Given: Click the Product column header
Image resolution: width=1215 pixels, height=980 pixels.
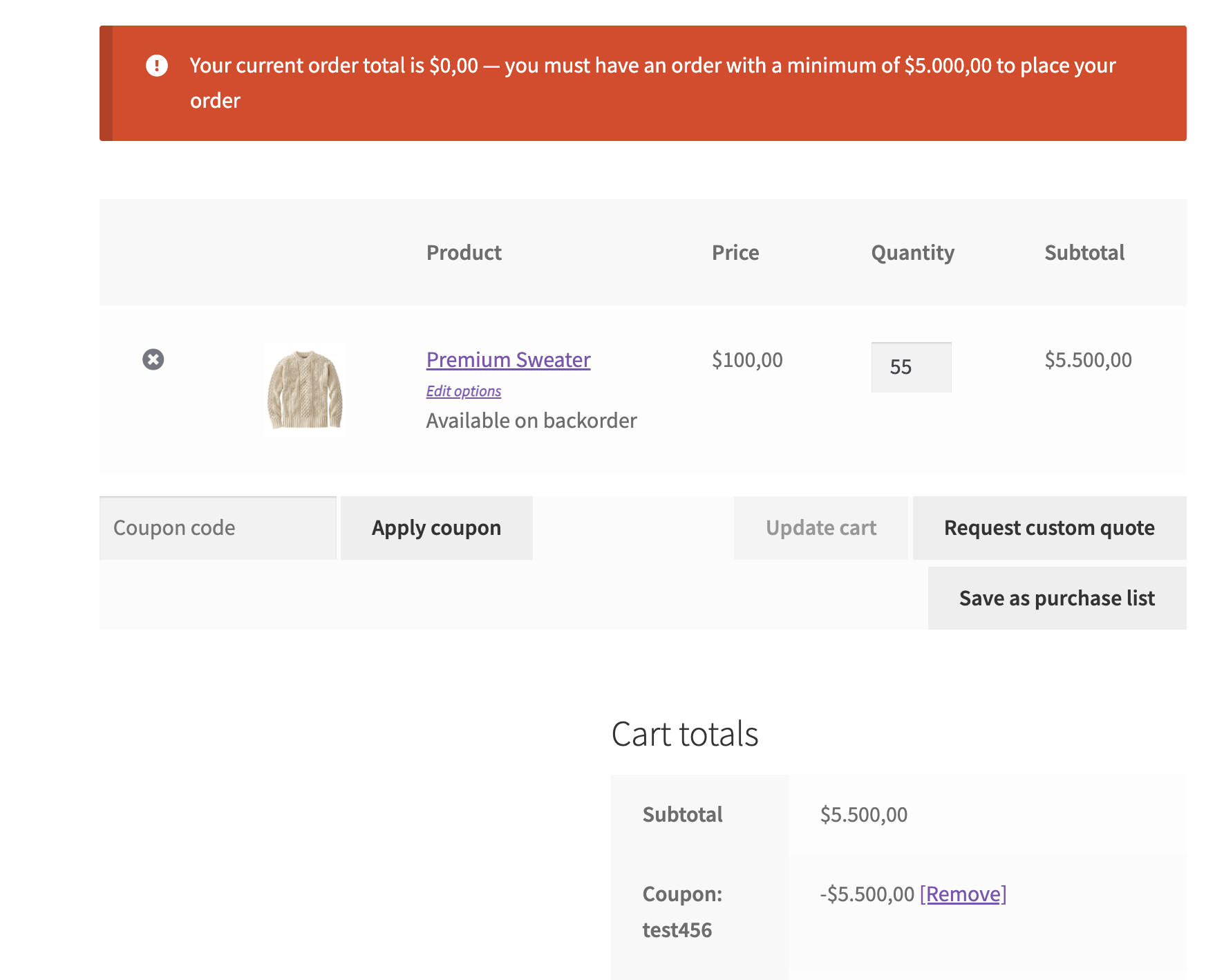Looking at the screenshot, I should point(464,252).
